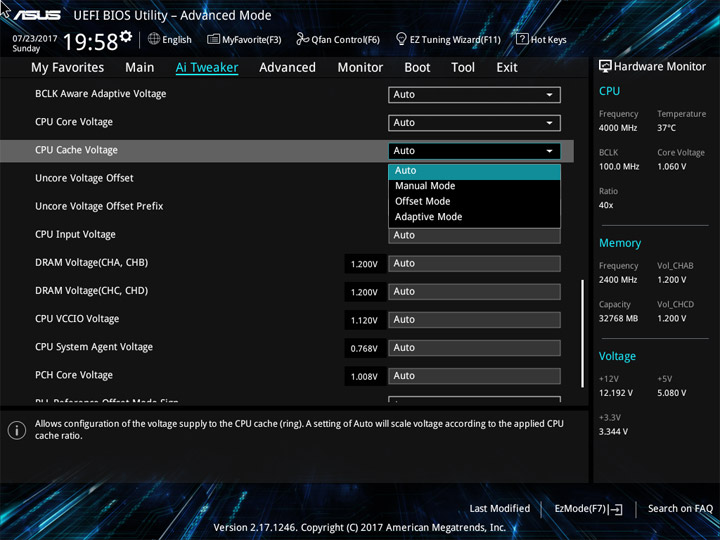Click 2400 MHz memory frequency value

[x=618, y=280]
